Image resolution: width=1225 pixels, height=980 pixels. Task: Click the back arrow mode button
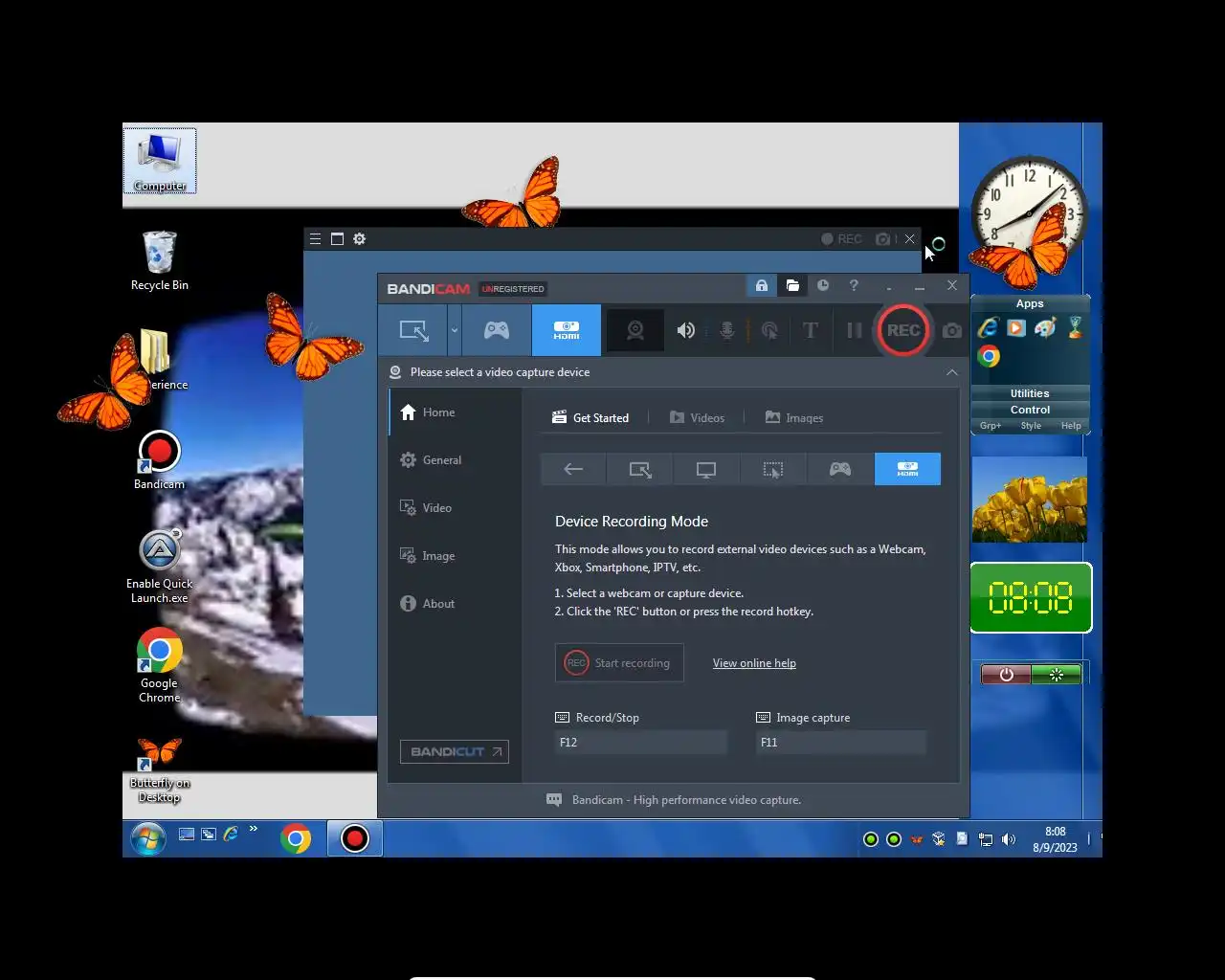click(x=573, y=469)
